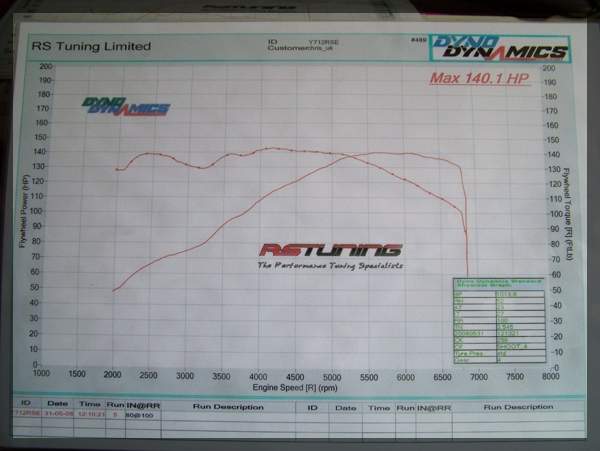Click the 6000 rpm tick label
600x451 pixels.
pos(406,377)
